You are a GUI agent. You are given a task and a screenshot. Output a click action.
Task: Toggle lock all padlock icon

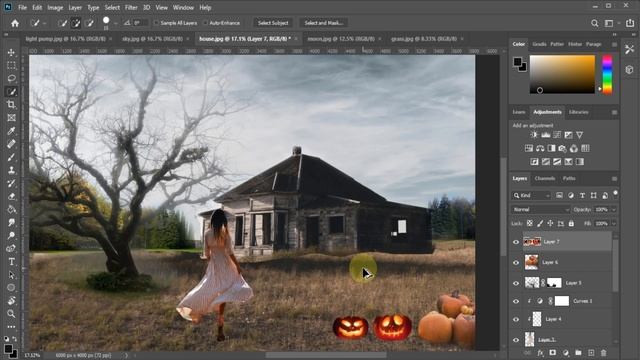571,224
